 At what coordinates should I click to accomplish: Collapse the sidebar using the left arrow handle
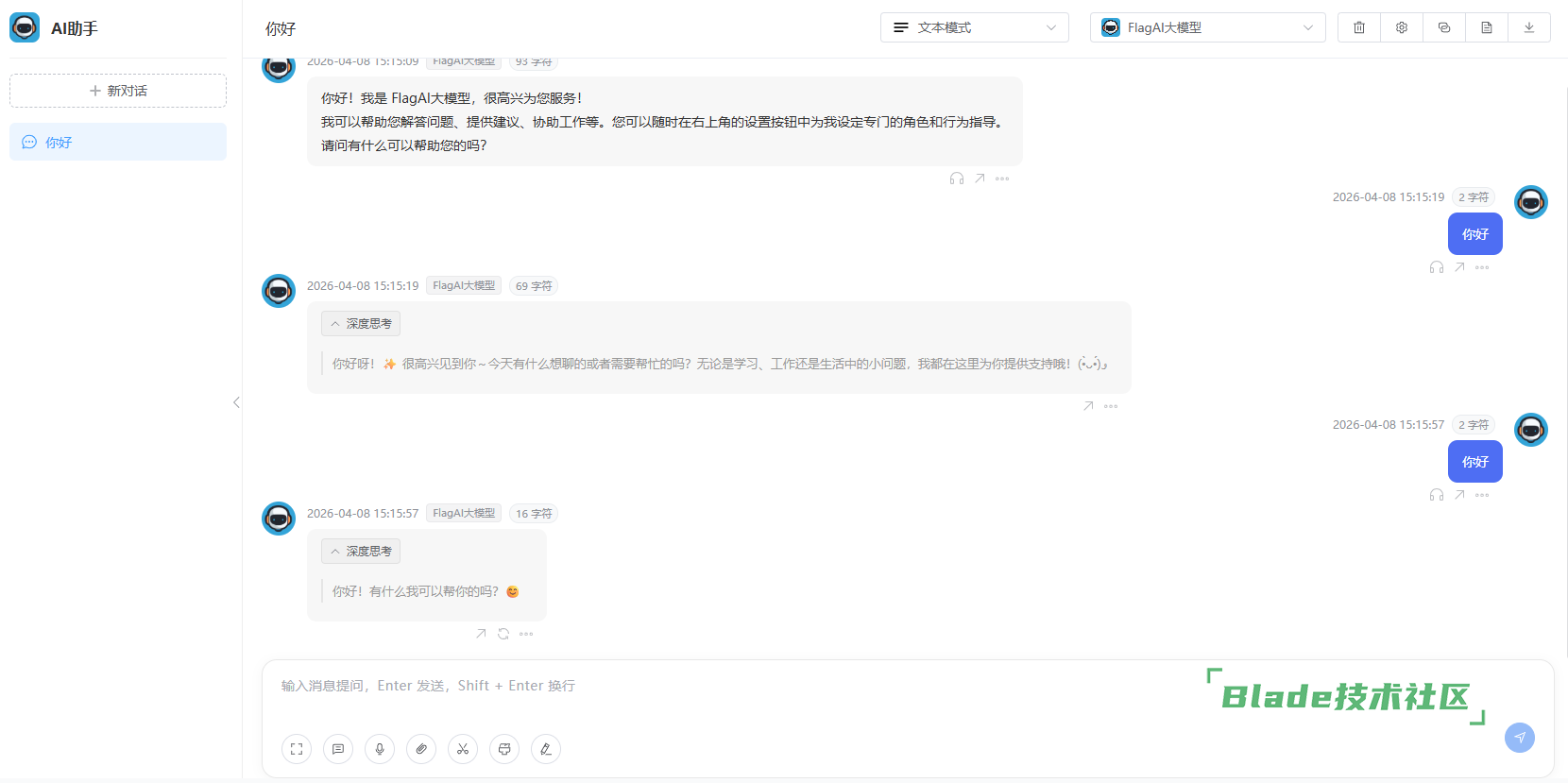[x=236, y=402]
